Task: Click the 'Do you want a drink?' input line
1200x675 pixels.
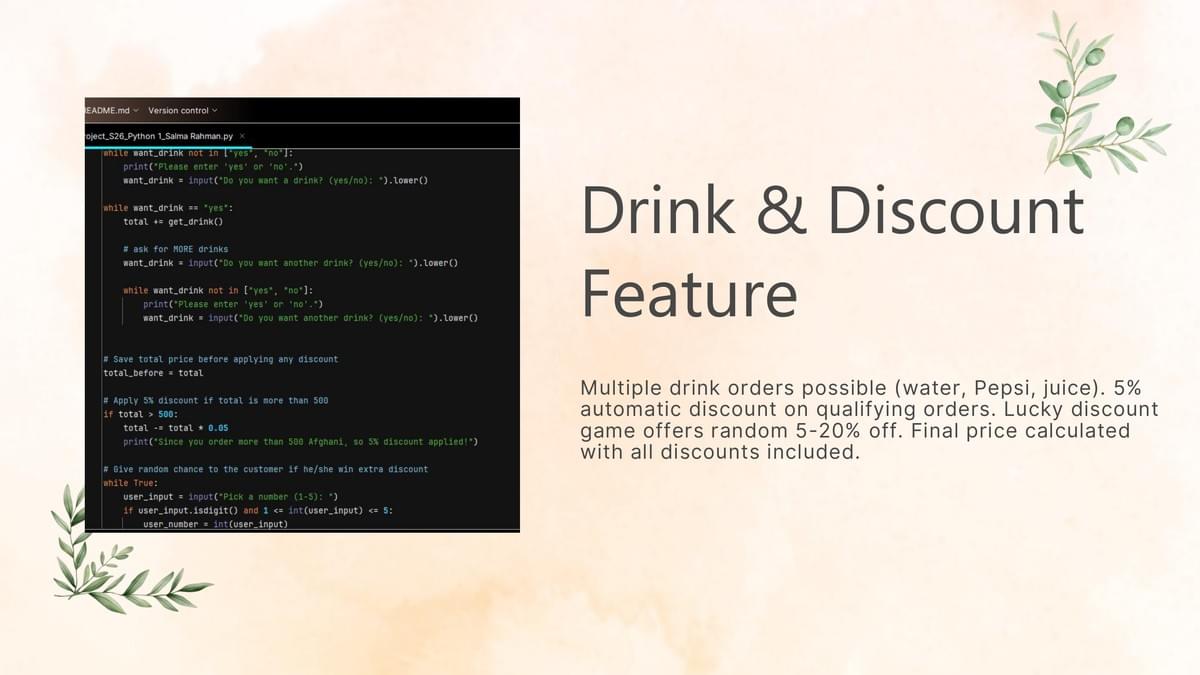Action: click(275, 180)
